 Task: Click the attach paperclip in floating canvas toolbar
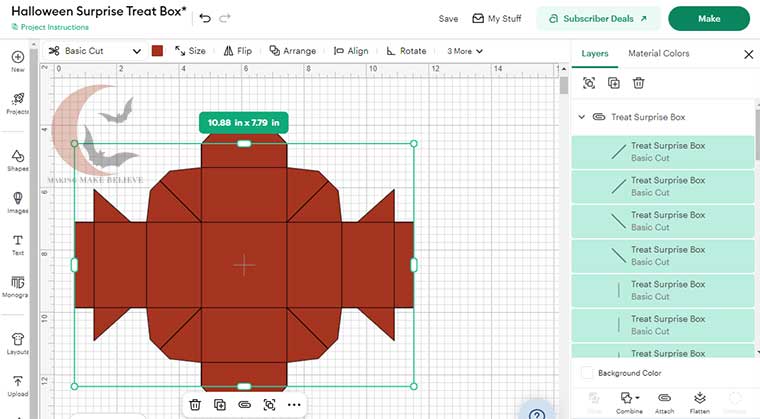[244, 404]
